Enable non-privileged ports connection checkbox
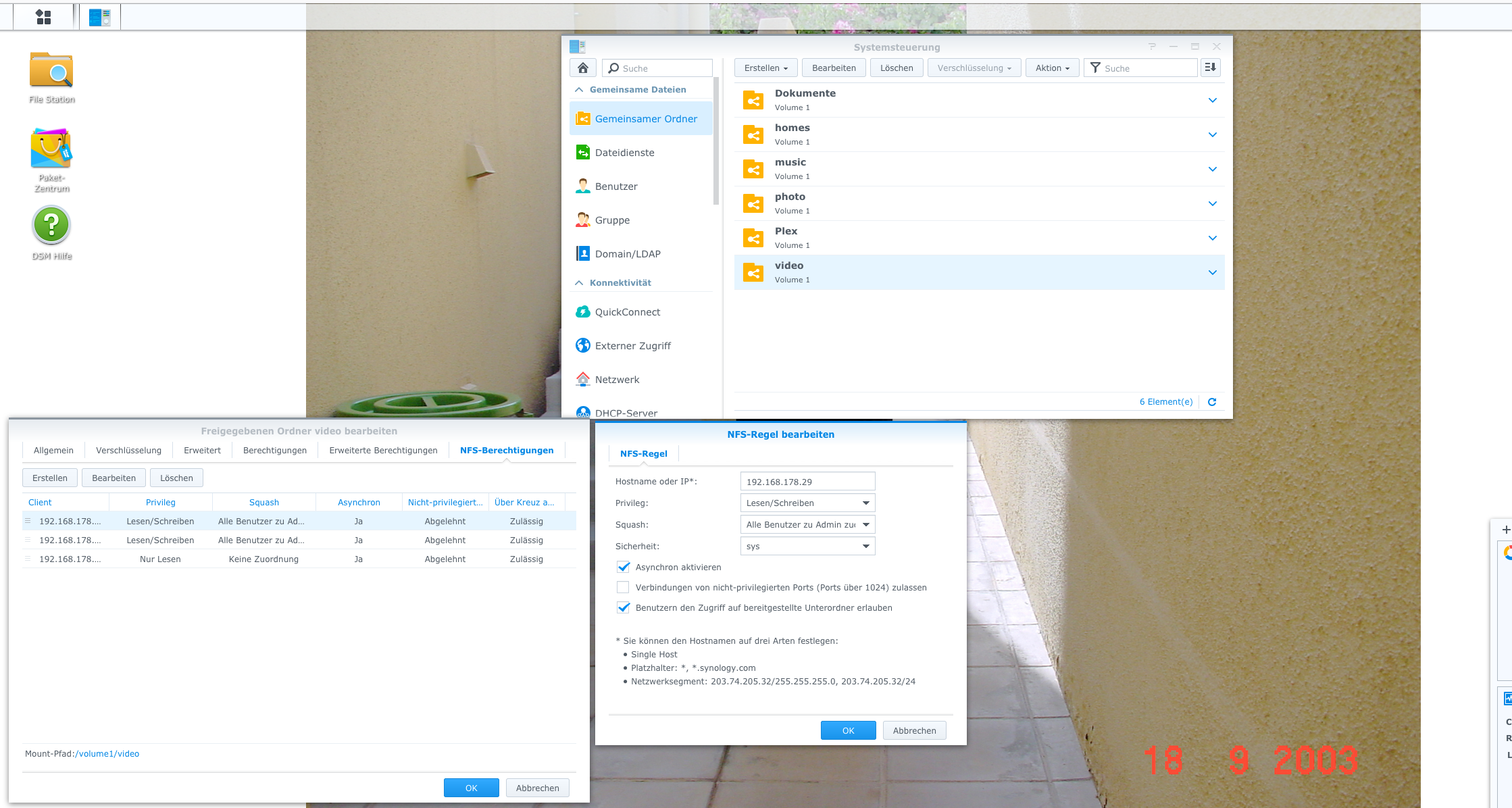The image size is (1512, 808). [x=624, y=588]
